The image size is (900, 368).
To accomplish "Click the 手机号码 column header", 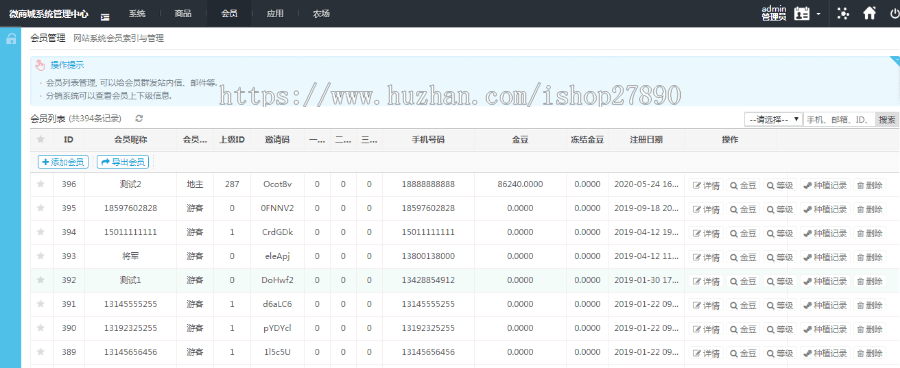I will [428, 140].
